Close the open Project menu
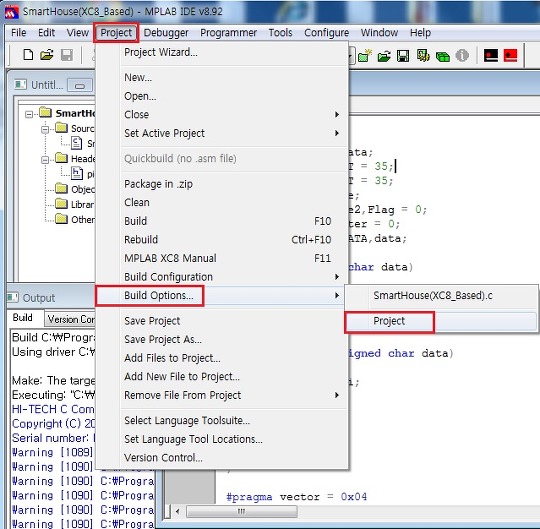The width and height of the screenshot is (540, 529). pyautogui.click(x=116, y=33)
